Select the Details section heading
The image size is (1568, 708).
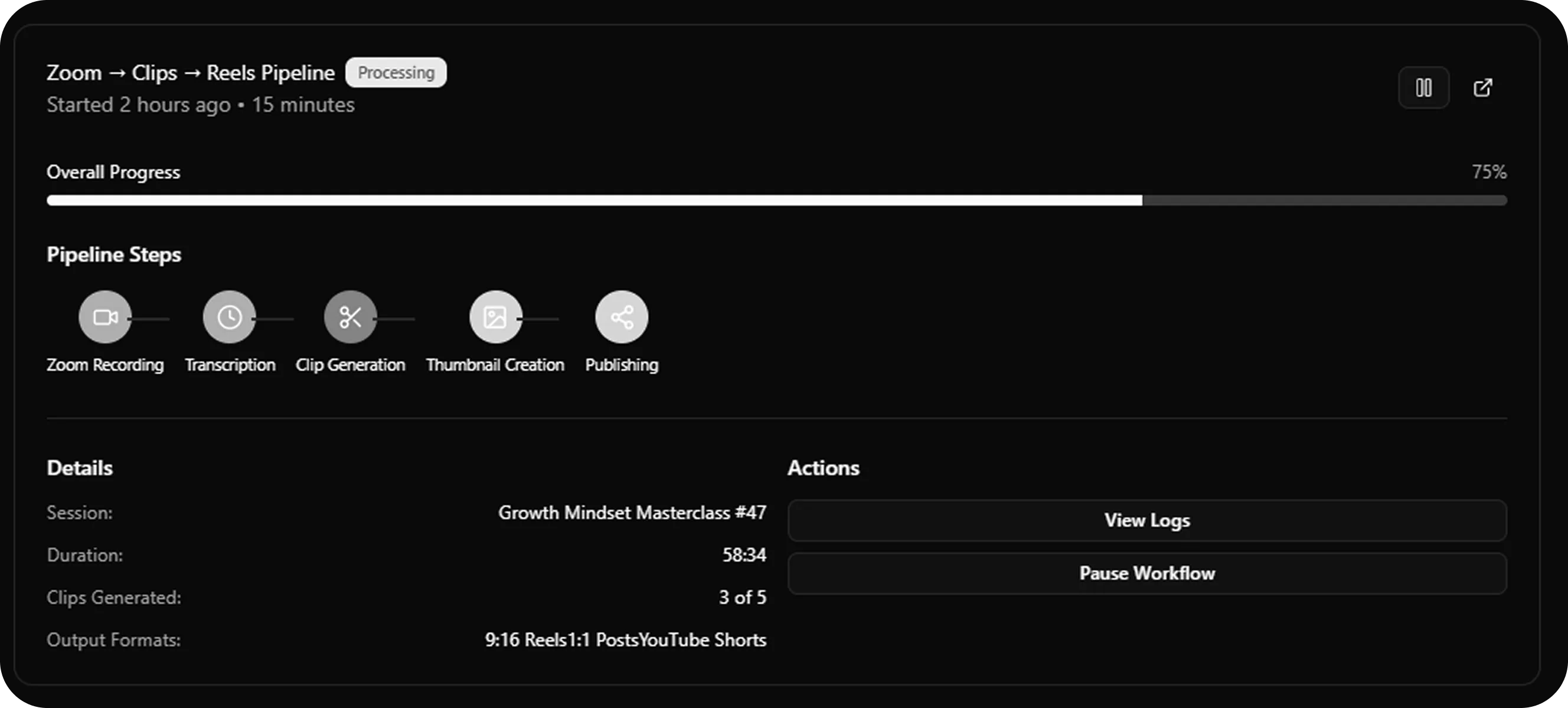click(x=79, y=467)
